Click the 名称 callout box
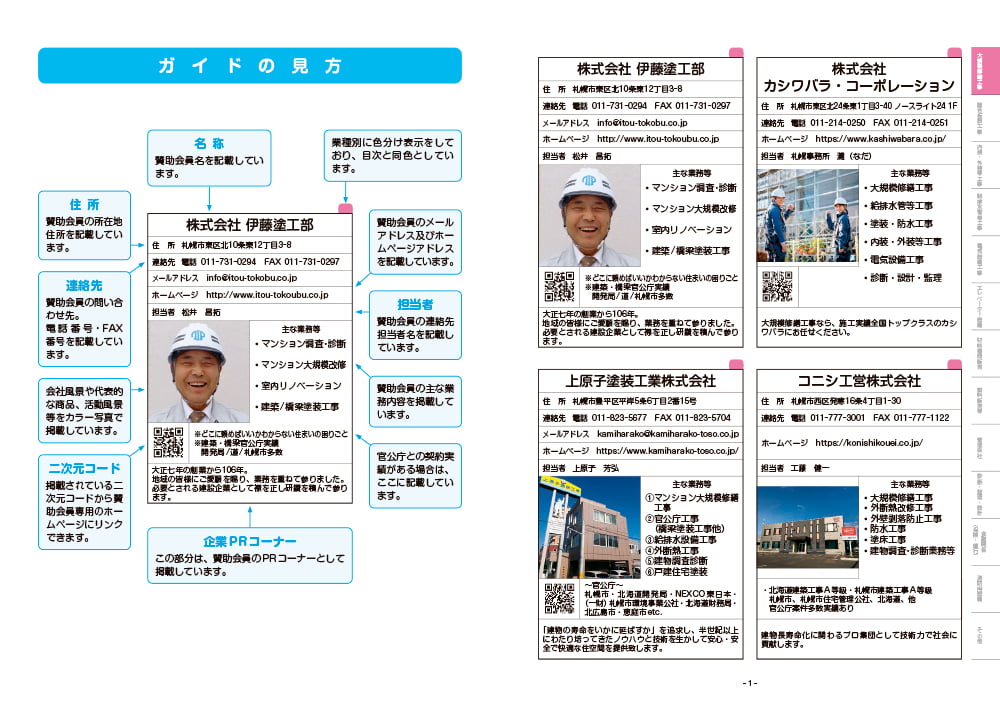Viewport: 1000px width, 707px height. coord(209,158)
